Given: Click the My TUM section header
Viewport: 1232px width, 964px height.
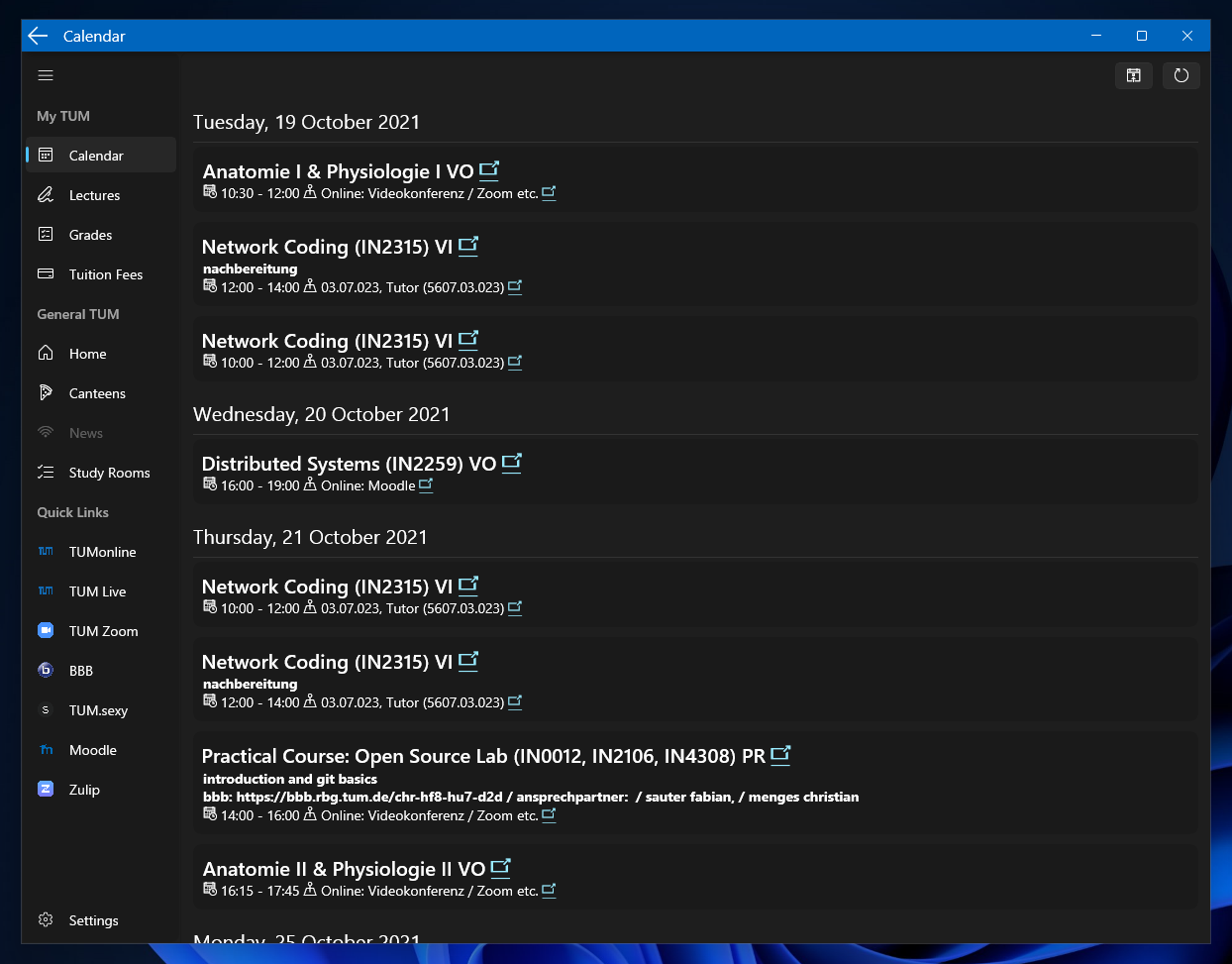Looking at the screenshot, I should point(63,116).
